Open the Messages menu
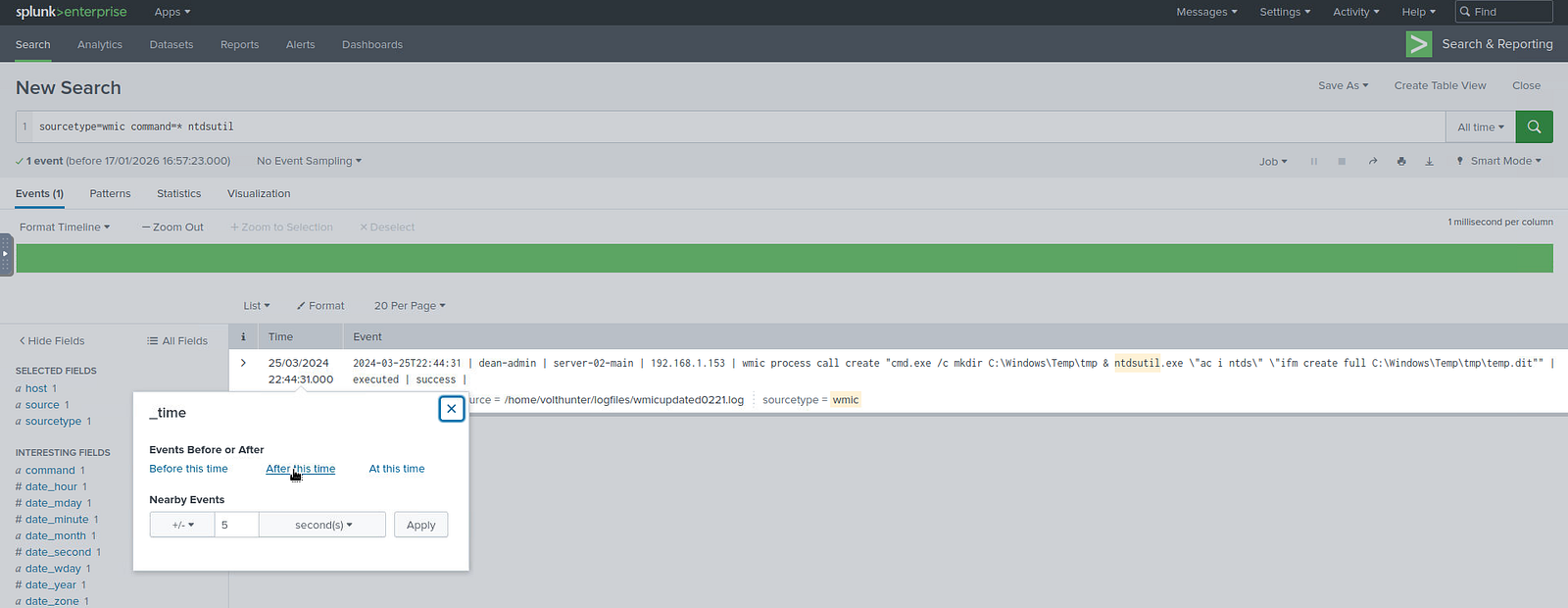Viewport: 1568px width, 608px height. (1206, 12)
